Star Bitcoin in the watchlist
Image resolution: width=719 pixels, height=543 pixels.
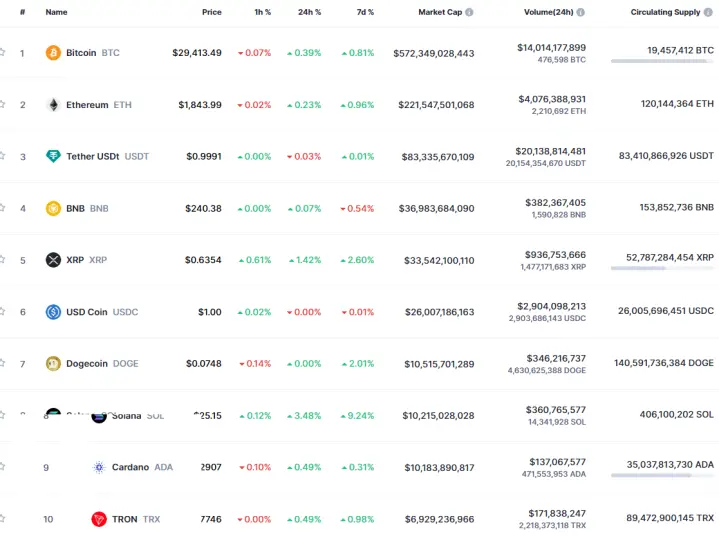point(2,52)
